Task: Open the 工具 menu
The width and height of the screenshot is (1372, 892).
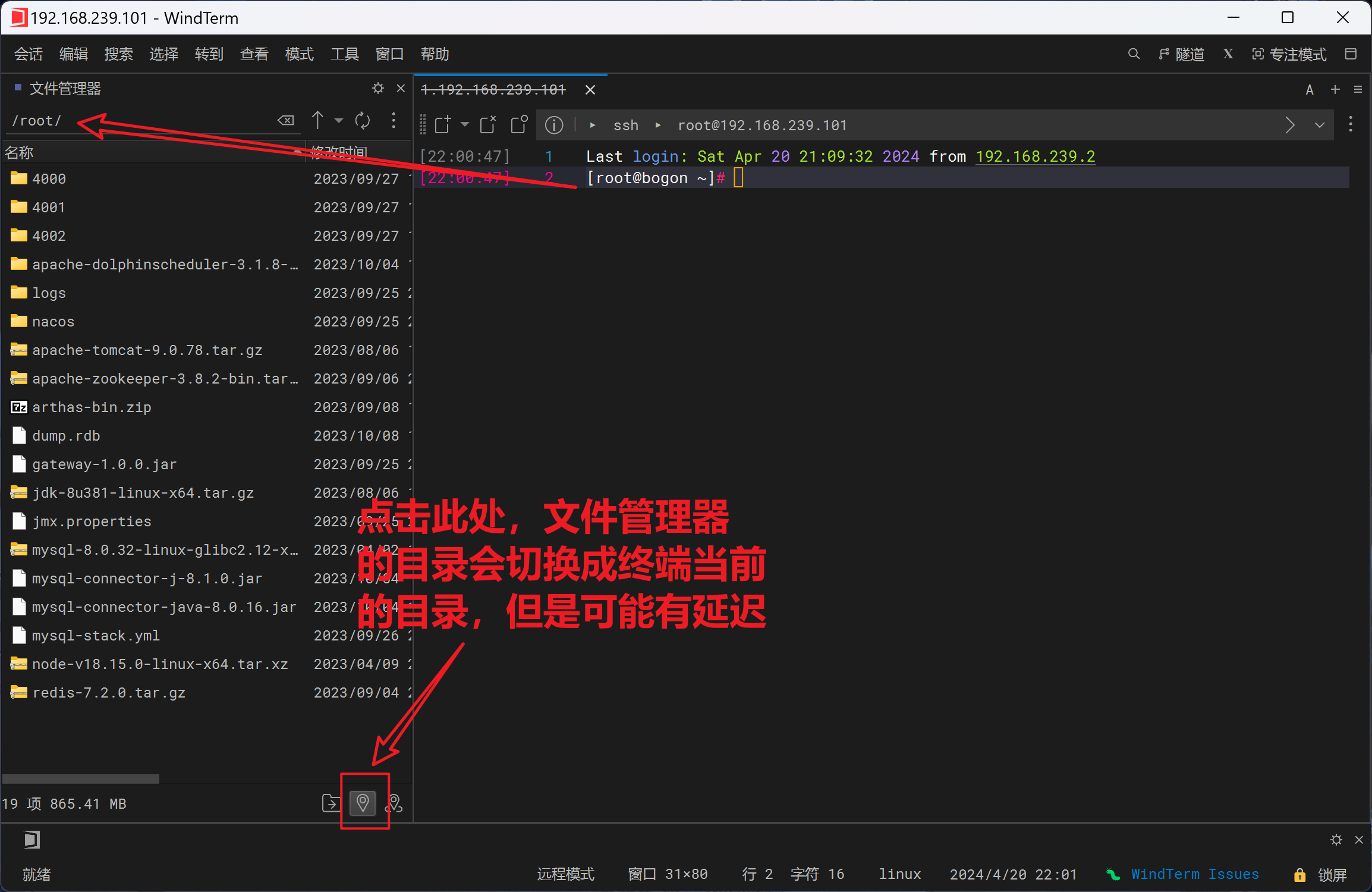Action: pyautogui.click(x=344, y=54)
